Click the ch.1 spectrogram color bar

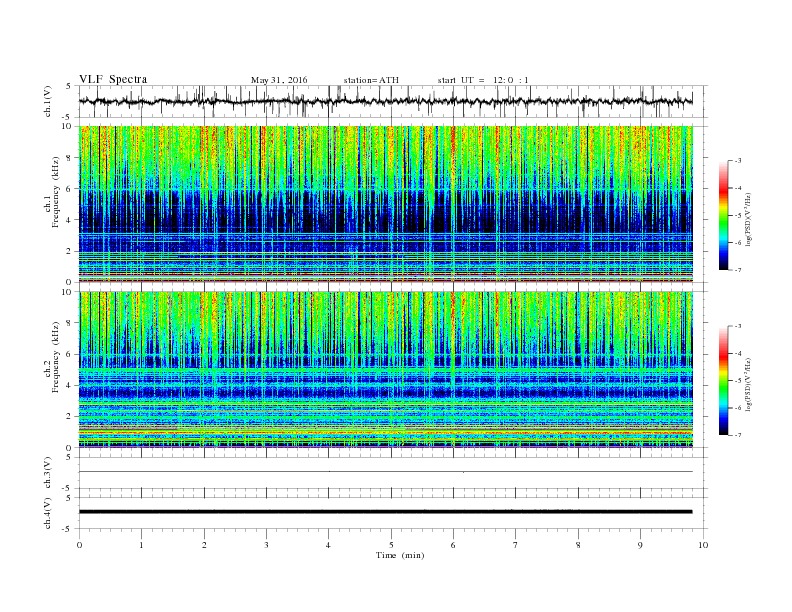[723, 215]
